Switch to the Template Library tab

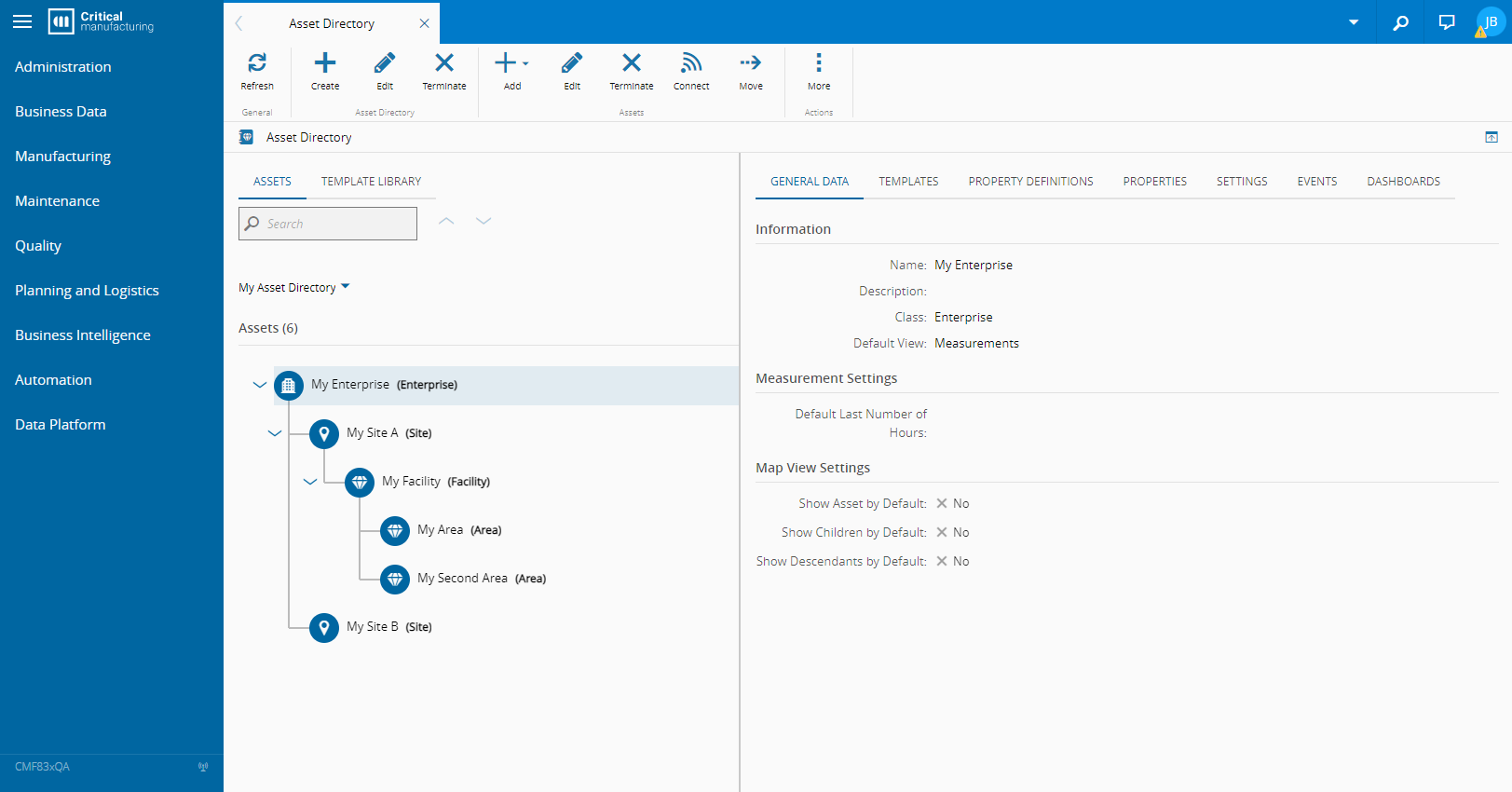371,182
